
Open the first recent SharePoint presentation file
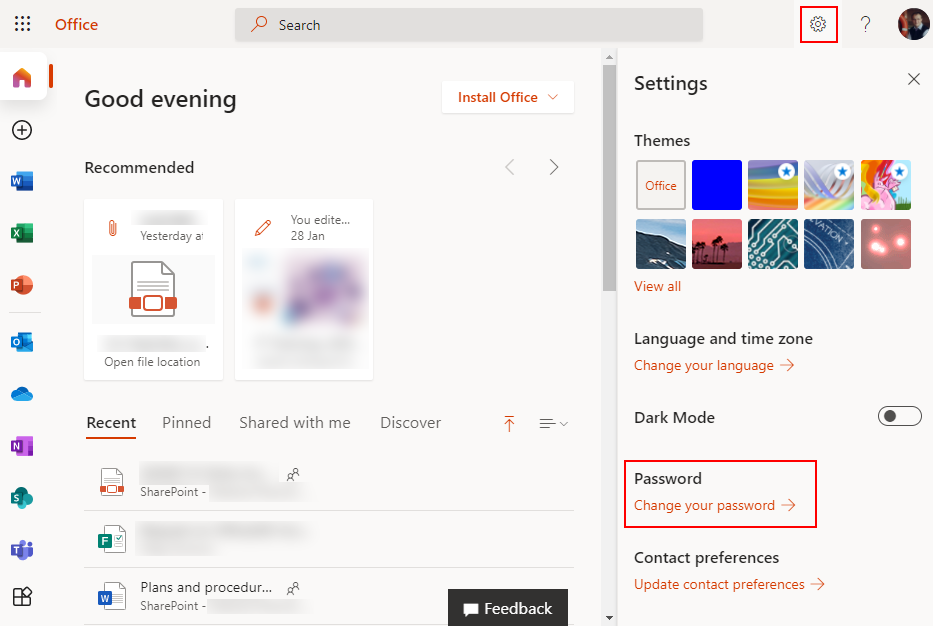coord(329,483)
